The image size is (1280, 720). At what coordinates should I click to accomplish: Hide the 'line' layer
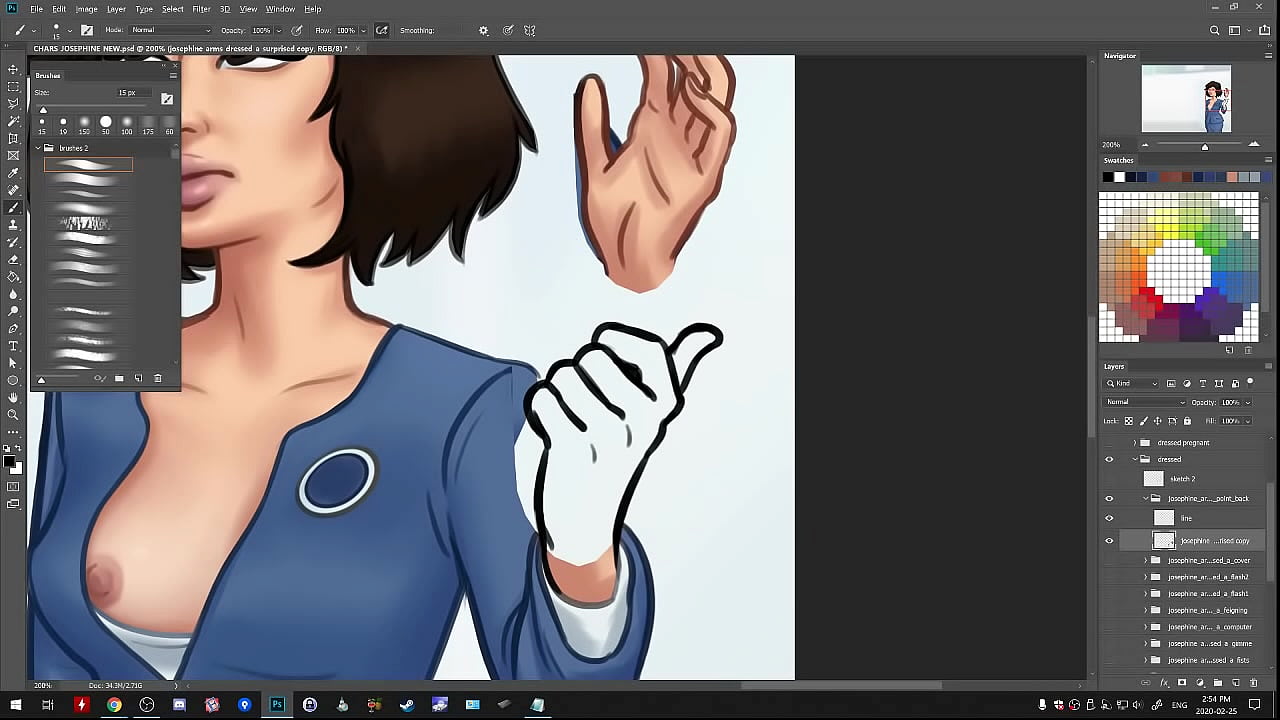1108,518
